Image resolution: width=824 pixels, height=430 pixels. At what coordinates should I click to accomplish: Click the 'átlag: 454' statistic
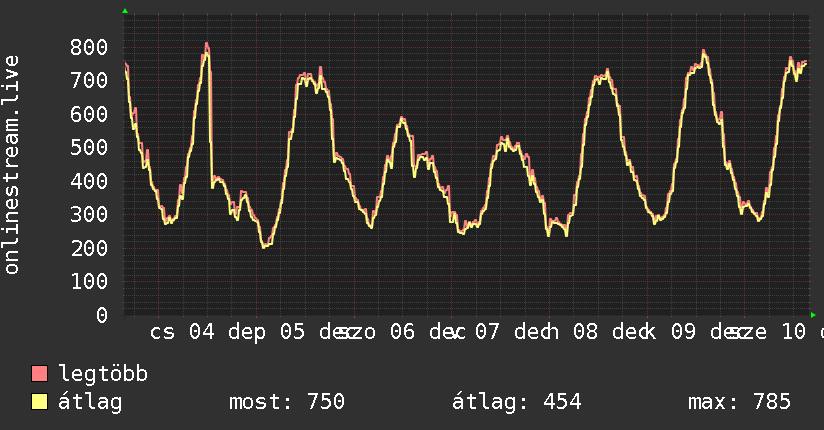[x=517, y=403]
